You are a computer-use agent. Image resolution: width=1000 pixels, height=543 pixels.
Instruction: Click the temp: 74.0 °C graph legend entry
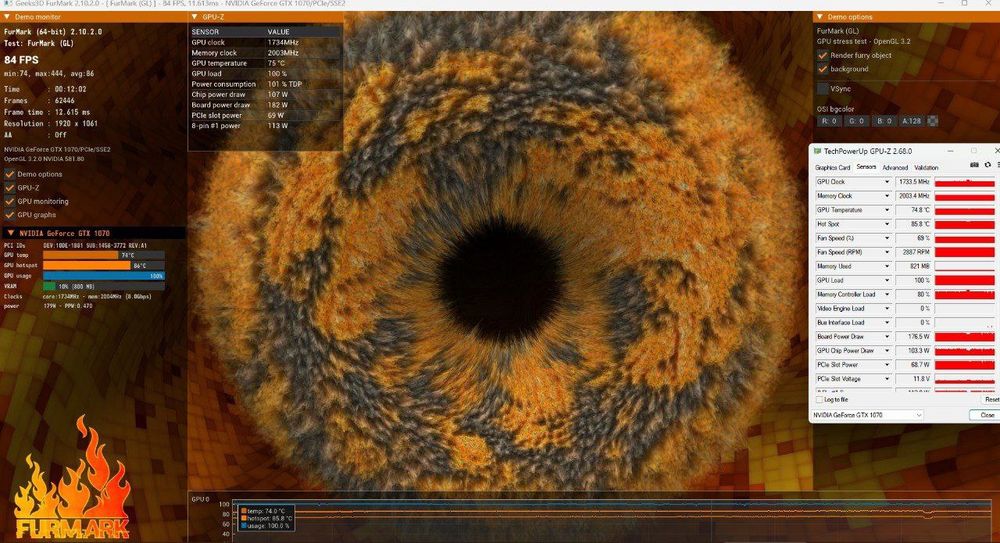click(263, 511)
